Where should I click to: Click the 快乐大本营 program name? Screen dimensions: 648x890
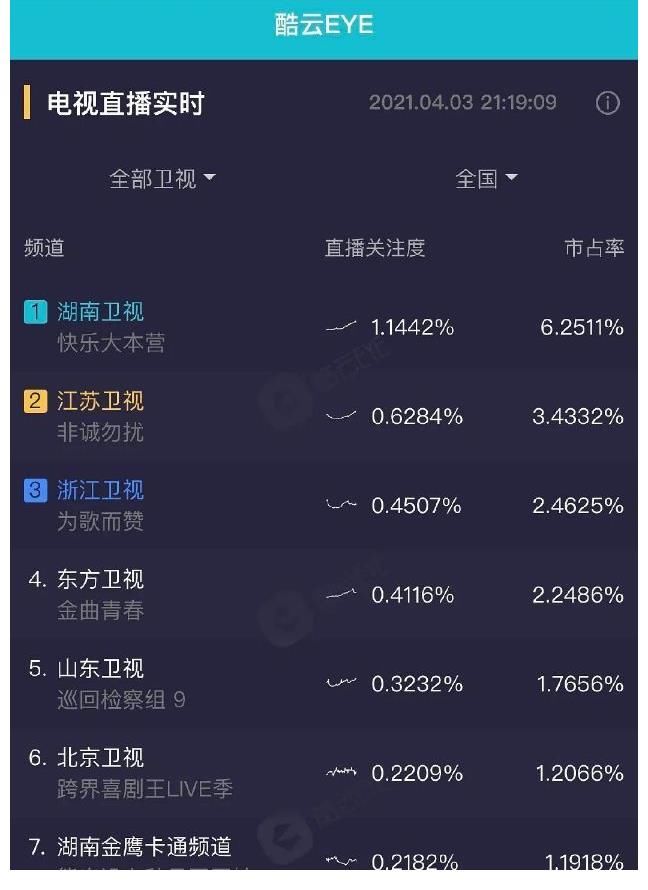point(111,343)
